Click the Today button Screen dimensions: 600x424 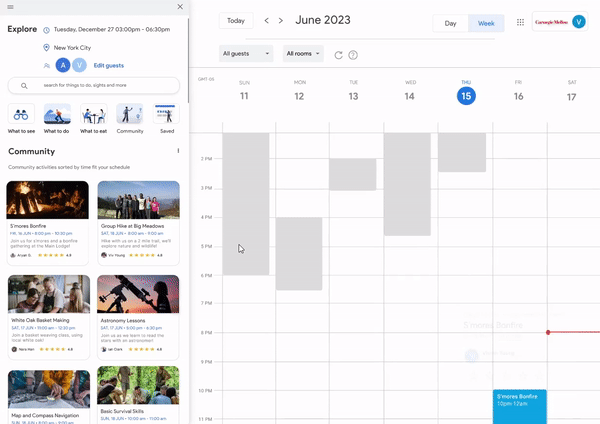coord(236,21)
